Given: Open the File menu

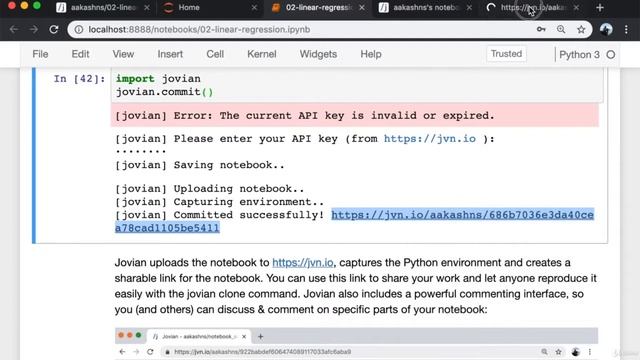Looking at the screenshot, I should pyautogui.click(x=40, y=54).
